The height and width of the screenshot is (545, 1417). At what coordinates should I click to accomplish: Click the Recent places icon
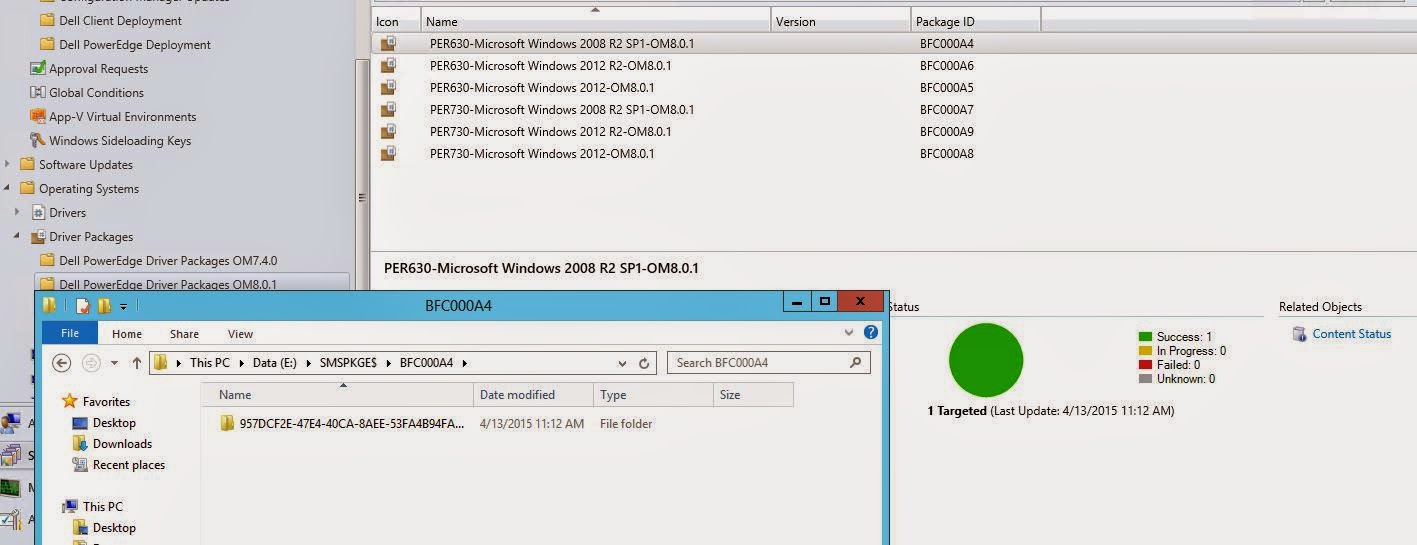[80, 465]
